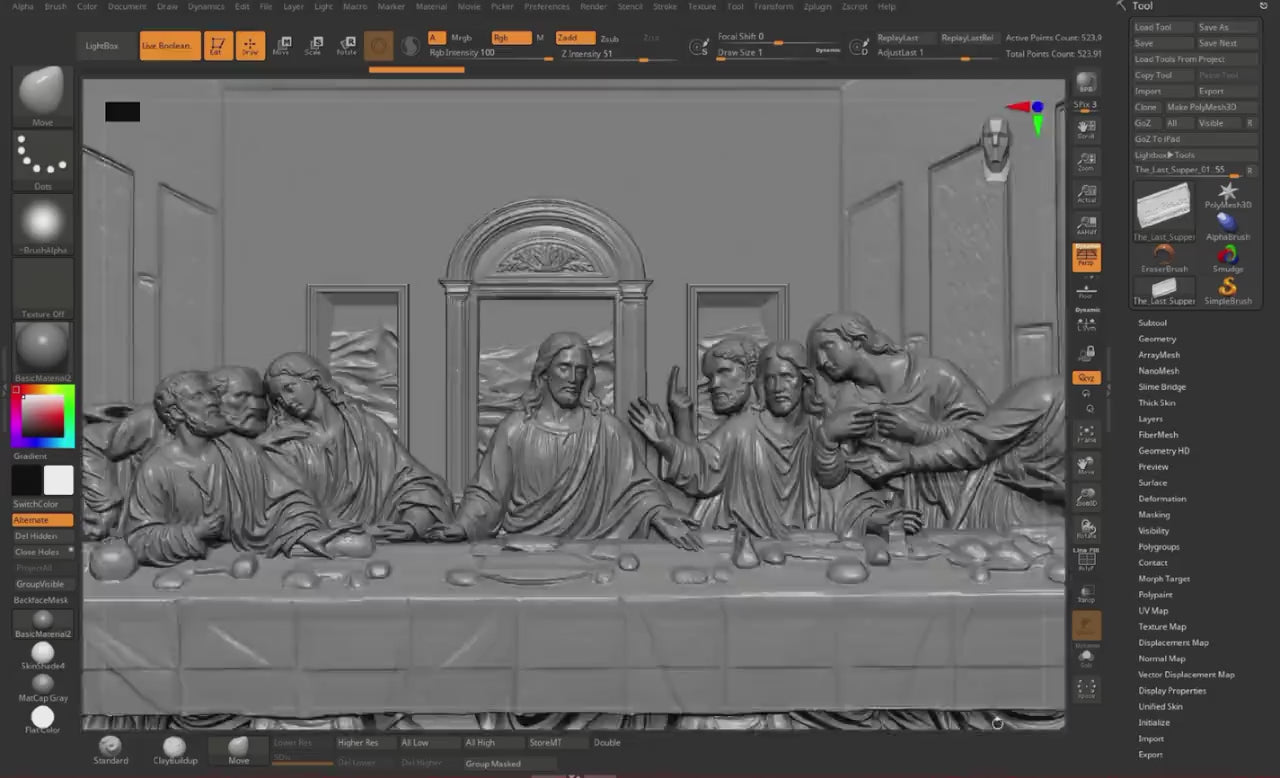The height and width of the screenshot is (778, 1280).
Task: Open the Render menu
Action: [x=593, y=6]
